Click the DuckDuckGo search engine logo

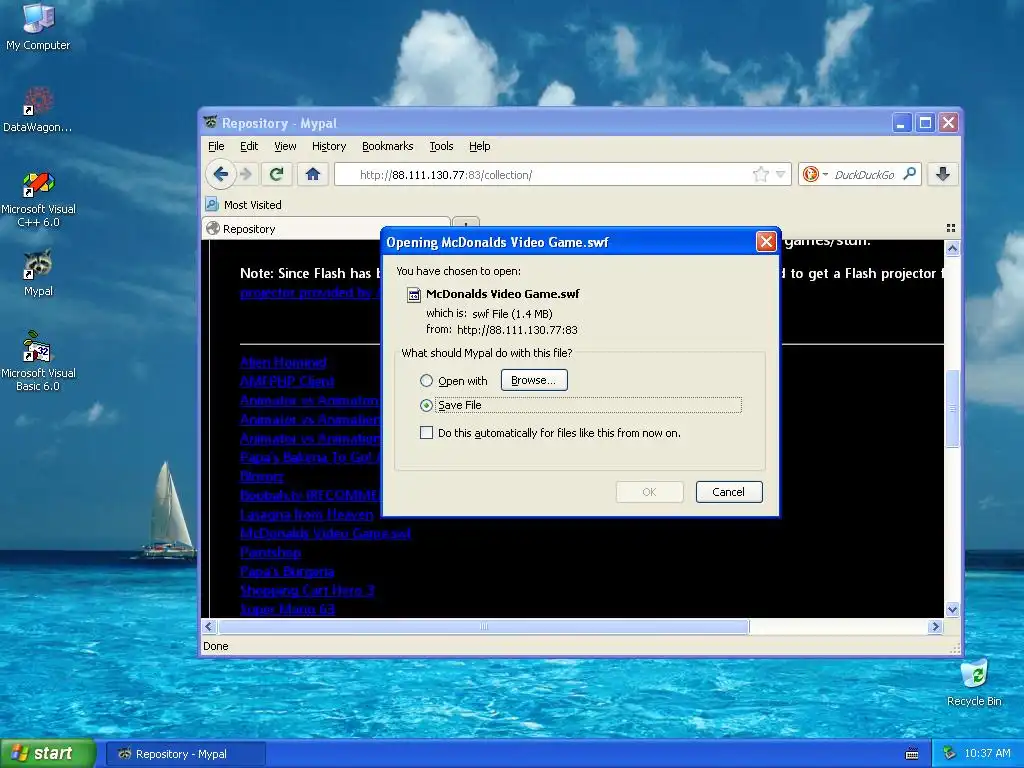coord(810,174)
